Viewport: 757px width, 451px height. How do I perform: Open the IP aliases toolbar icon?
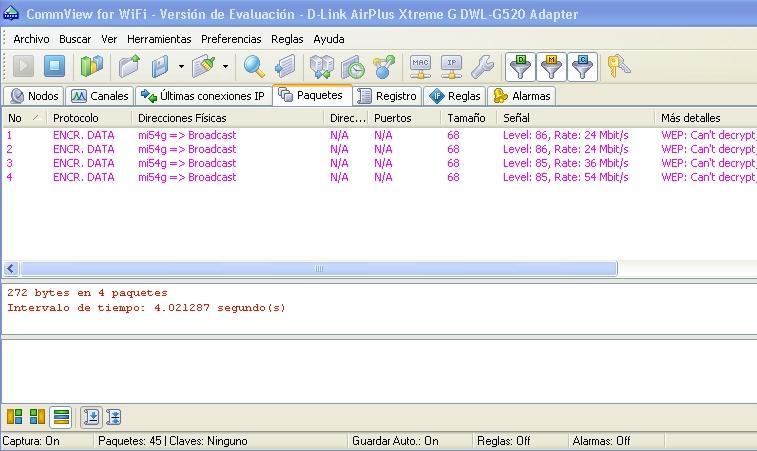click(452, 66)
